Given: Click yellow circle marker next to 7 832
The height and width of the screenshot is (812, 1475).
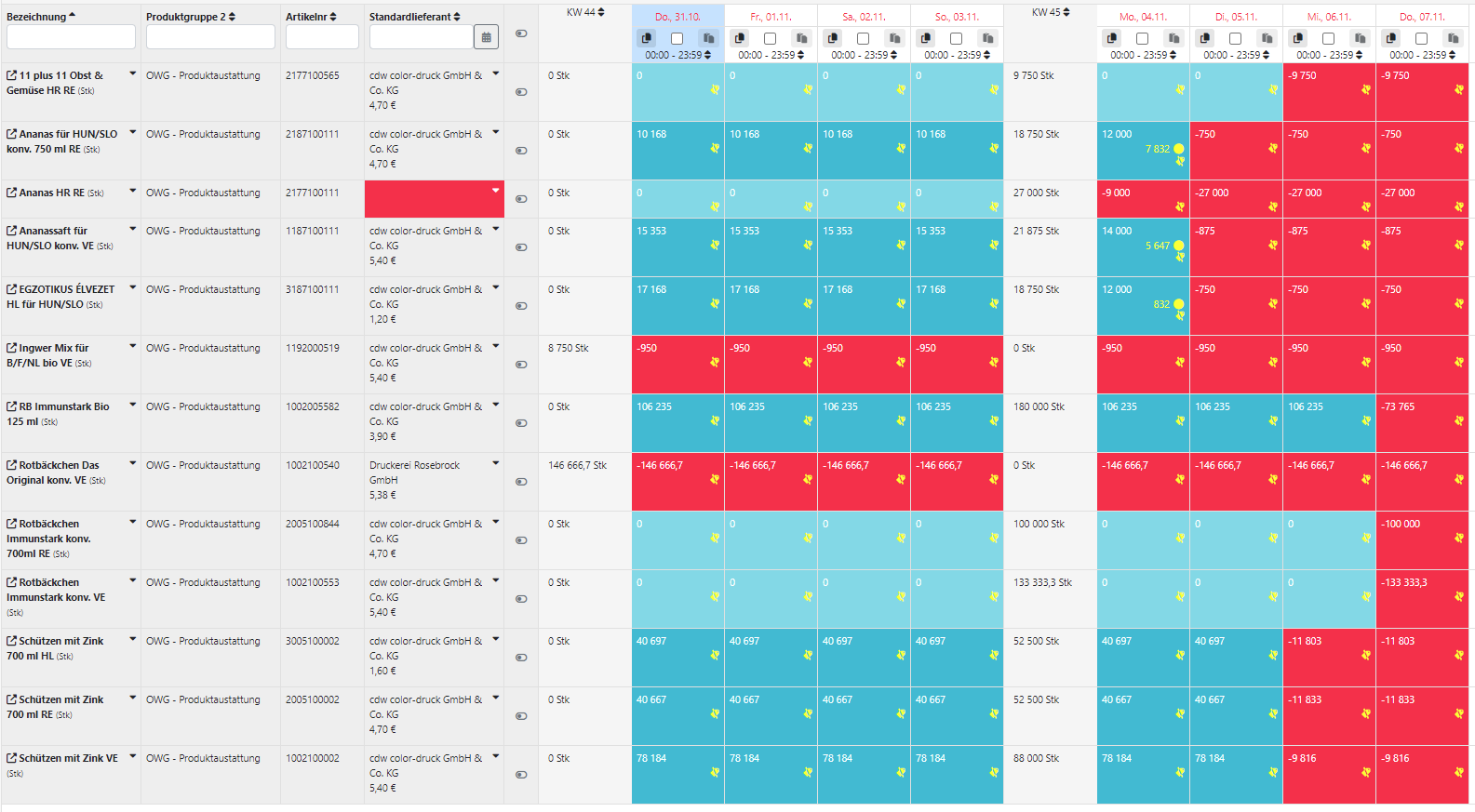Looking at the screenshot, I should point(1178,149).
